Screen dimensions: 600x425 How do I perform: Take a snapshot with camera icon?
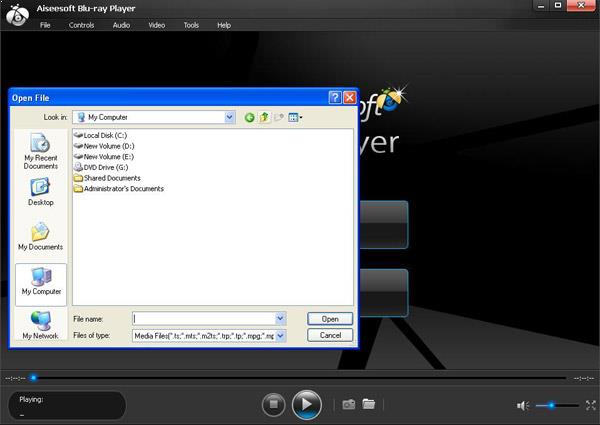[x=349, y=404]
